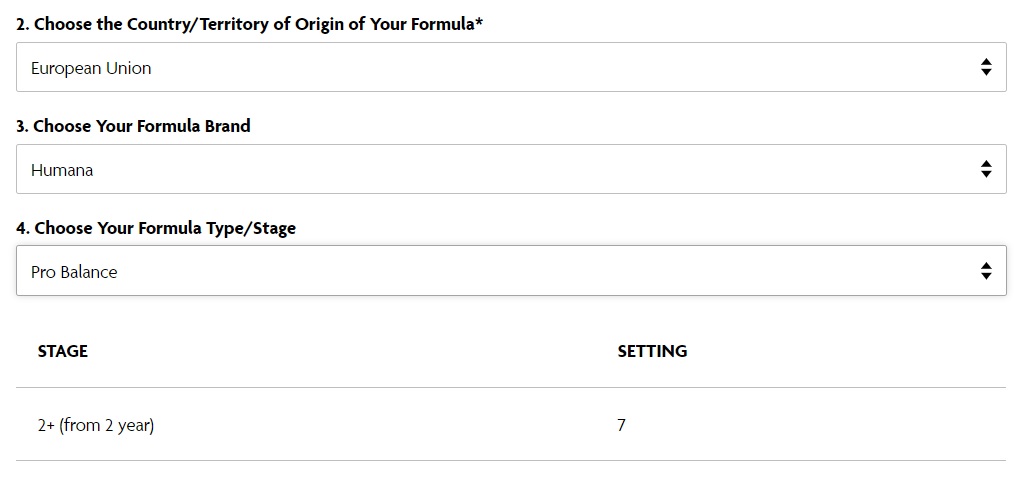Click the Choose Your Formula Brand label
Viewport: 1021px width, 480px height.
[133, 126]
